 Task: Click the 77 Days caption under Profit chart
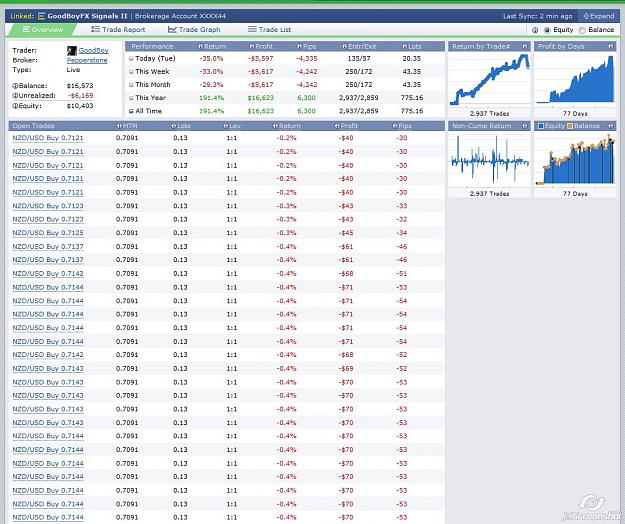coord(575,114)
